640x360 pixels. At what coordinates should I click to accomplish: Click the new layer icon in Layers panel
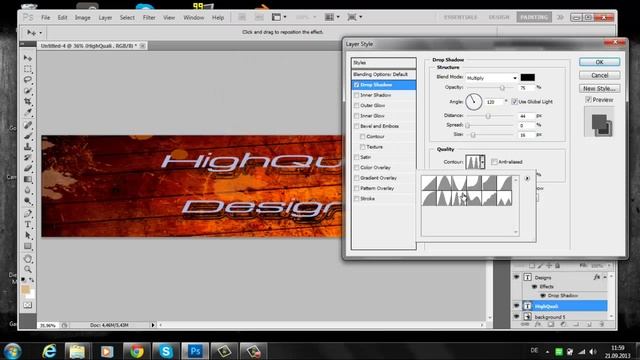tap(589, 324)
